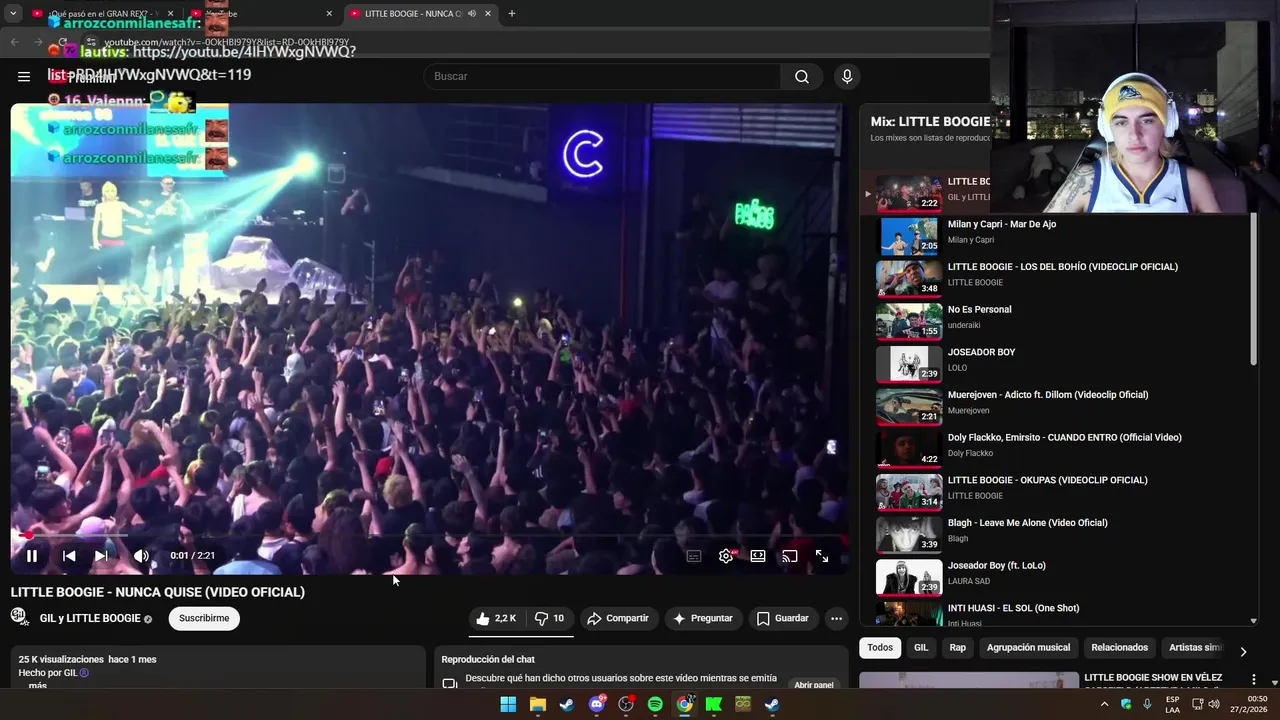Save the video with Guardar
This screenshot has width=1280, height=720.
783,619
